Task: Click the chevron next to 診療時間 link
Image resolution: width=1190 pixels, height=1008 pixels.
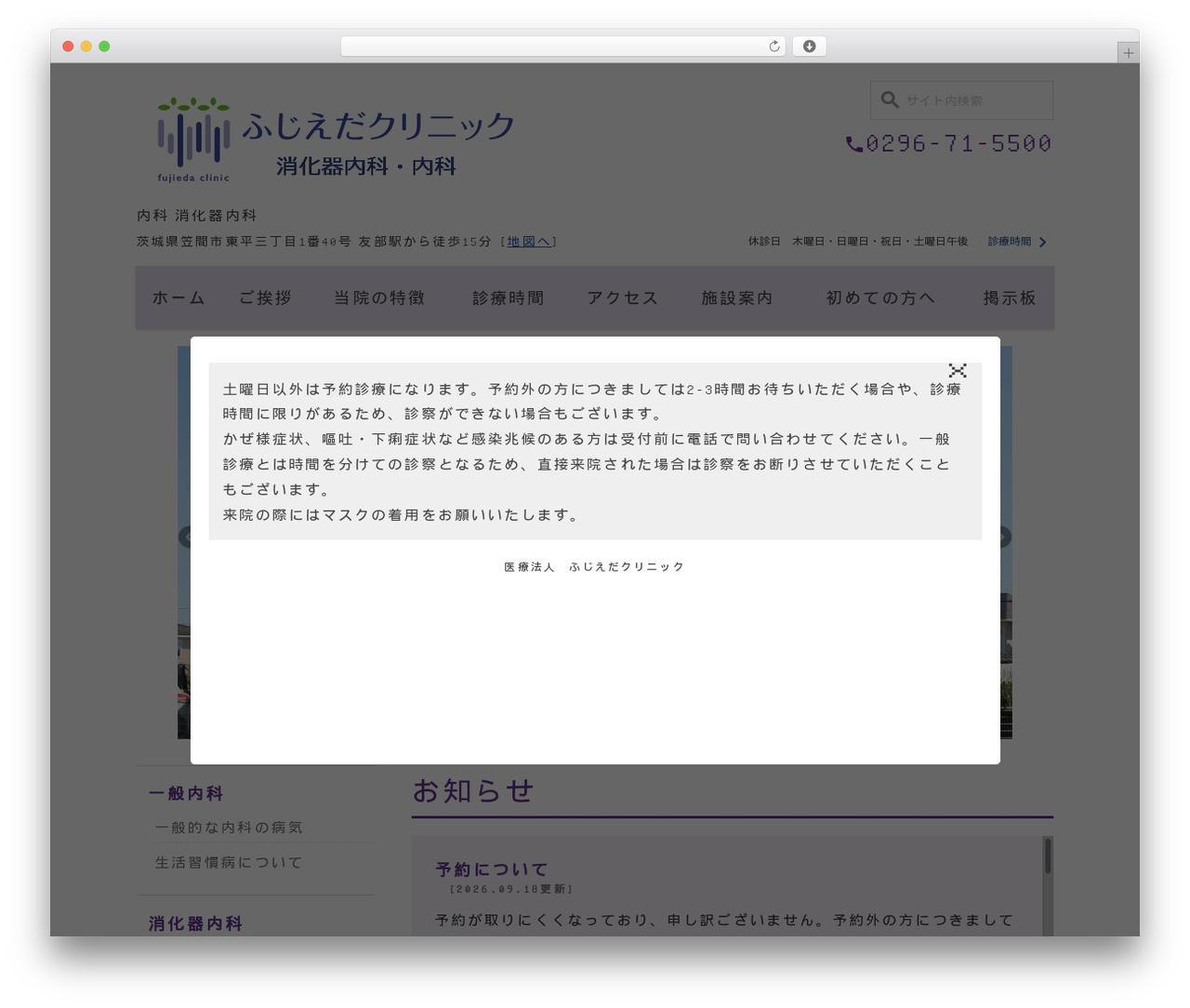Action: 1043,242
